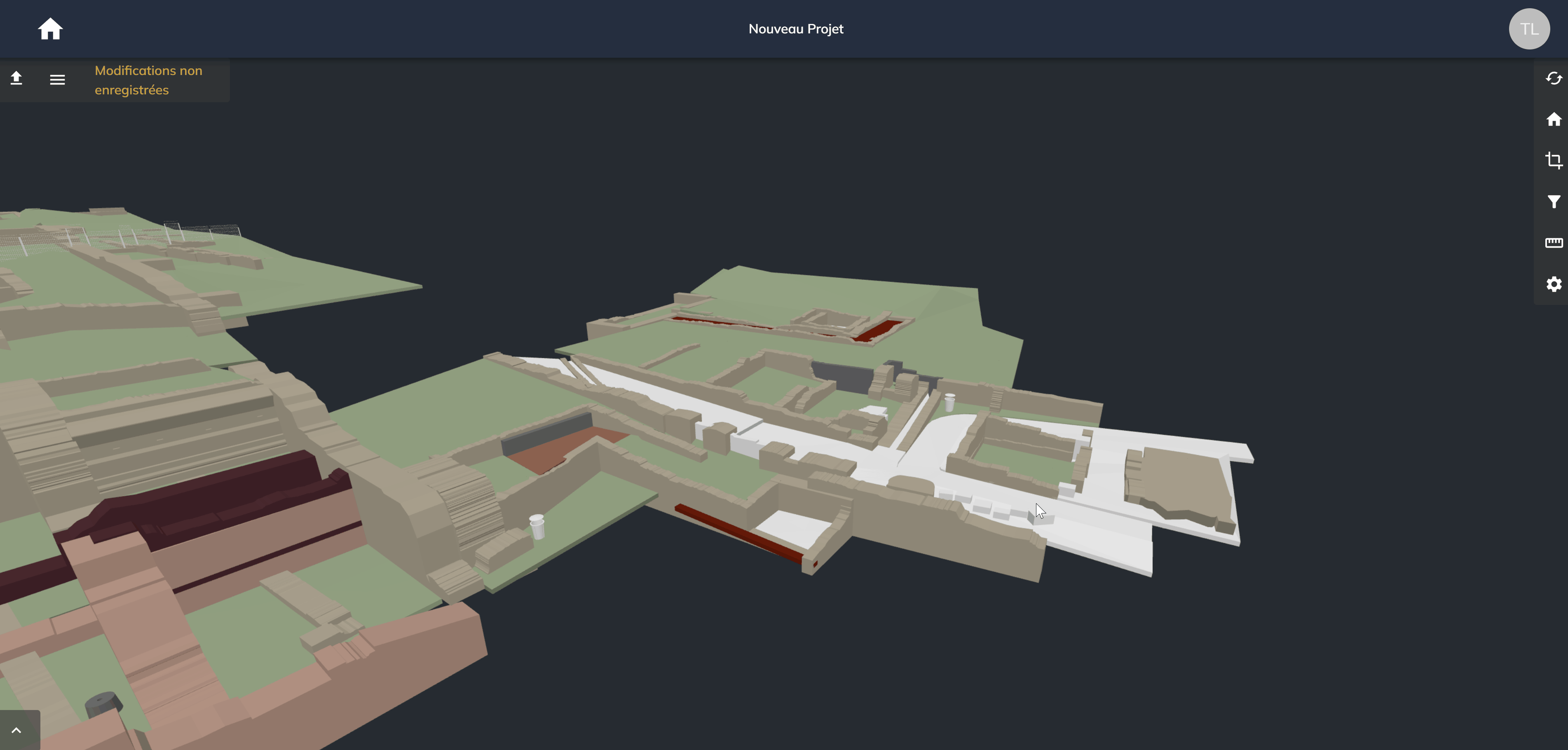Screen dimensions: 1568x750
Task: Open the TL user avatar menu
Action: click(x=1528, y=28)
